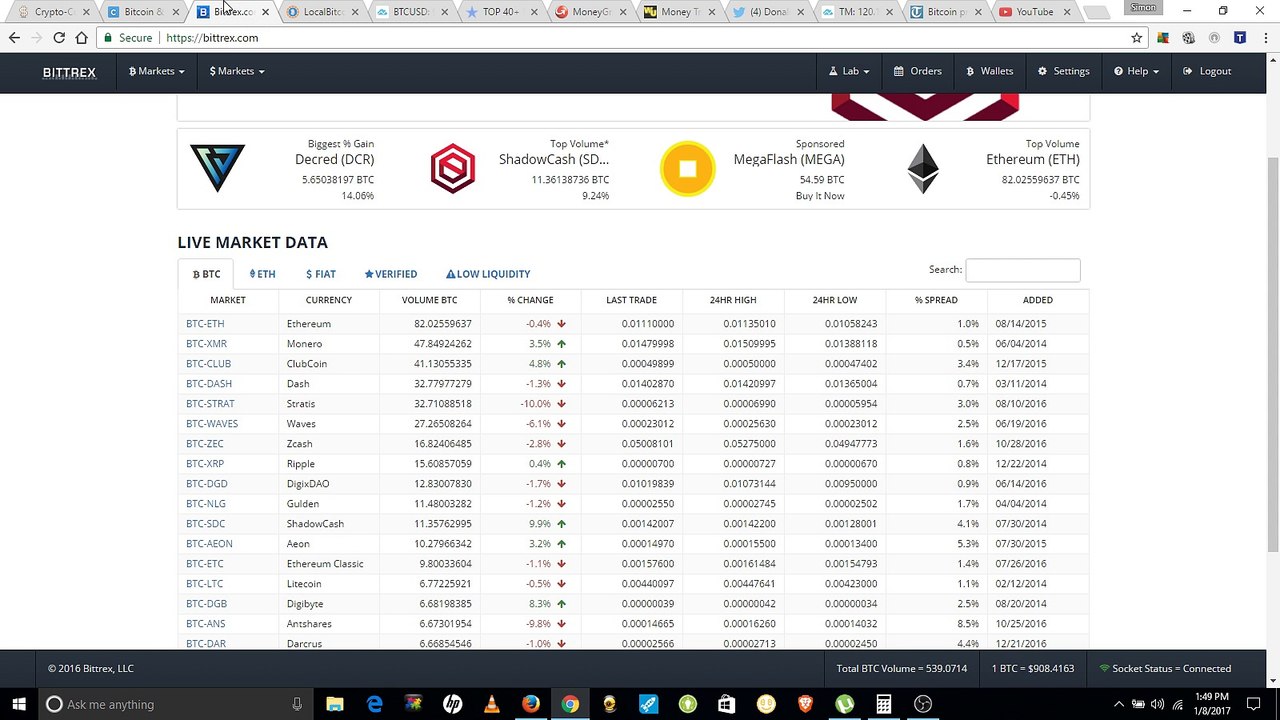Screen dimensions: 1280x720
Task: Open the Bitcoin Markets dropdown
Action: click(x=156, y=71)
